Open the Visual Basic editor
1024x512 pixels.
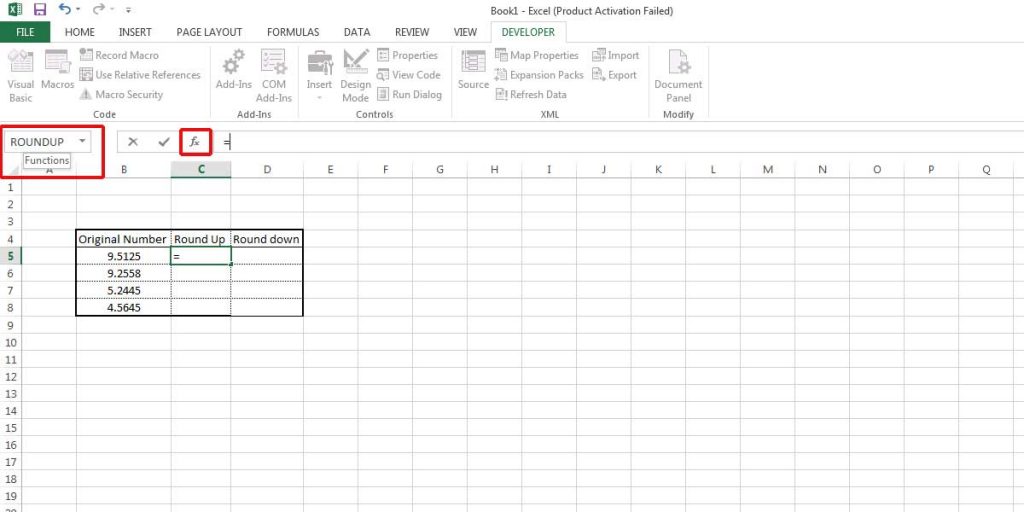[x=20, y=76]
